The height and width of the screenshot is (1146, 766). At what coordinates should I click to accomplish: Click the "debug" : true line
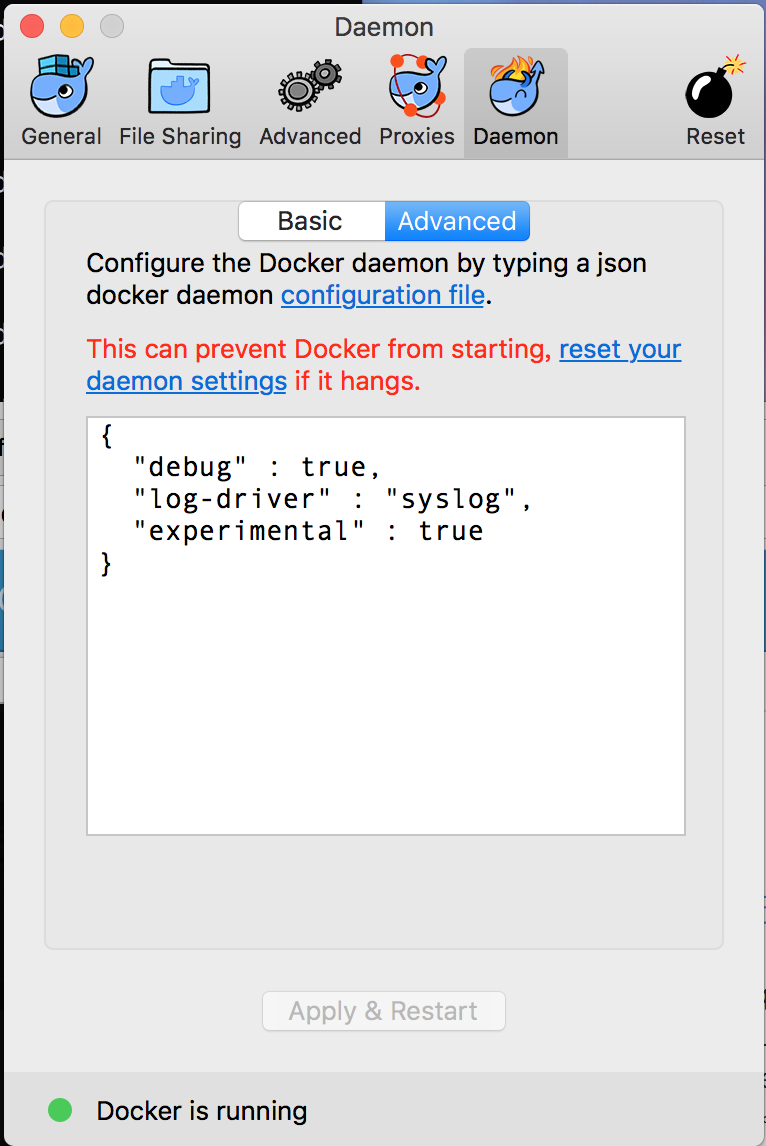tap(257, 467)
